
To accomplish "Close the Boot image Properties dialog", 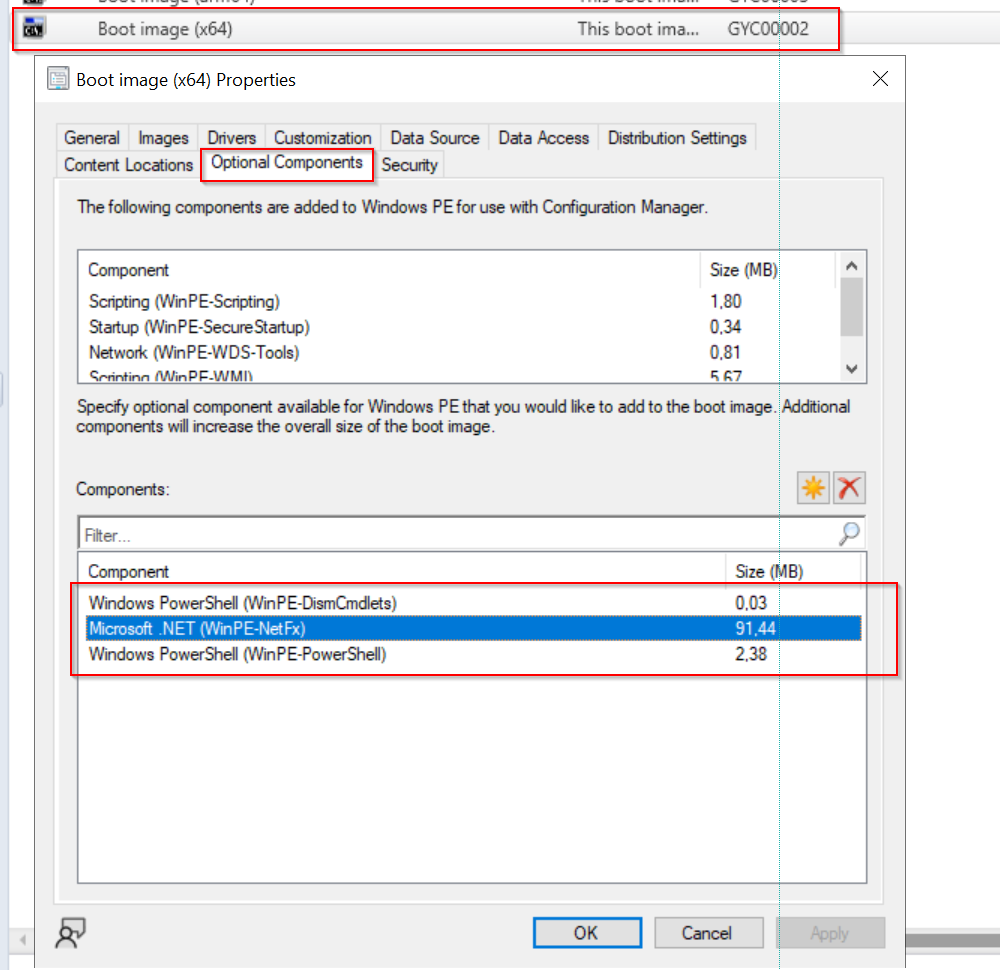I will [880, 79].
